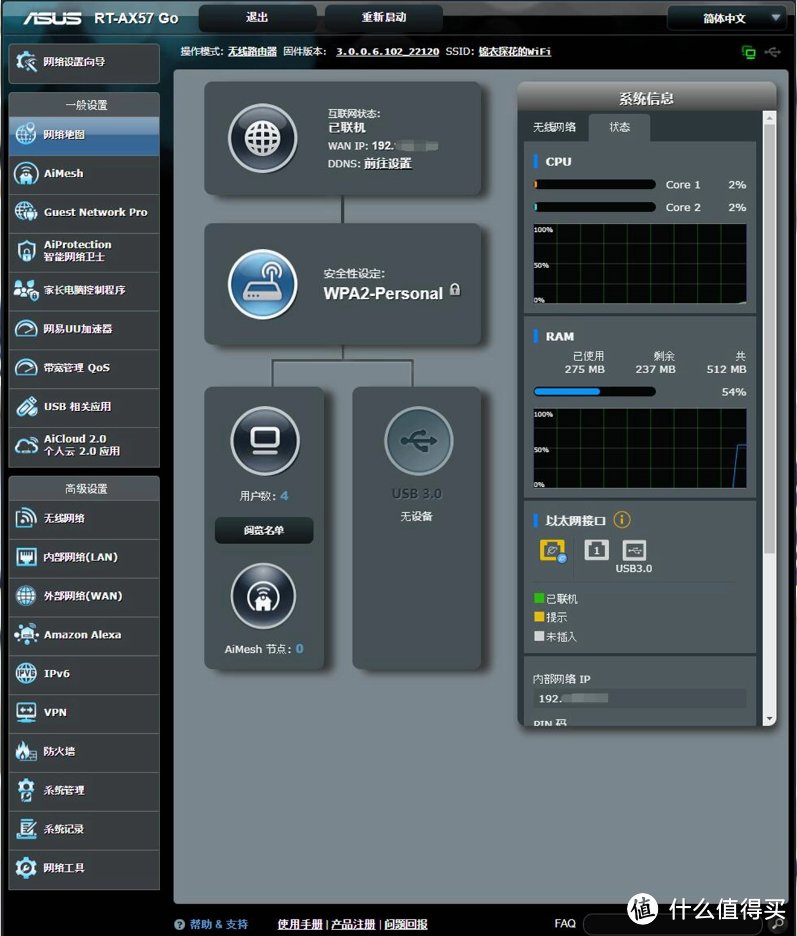Click the USB 3.0 device icon
Screen dimensions: 797x936
(418, 441)
